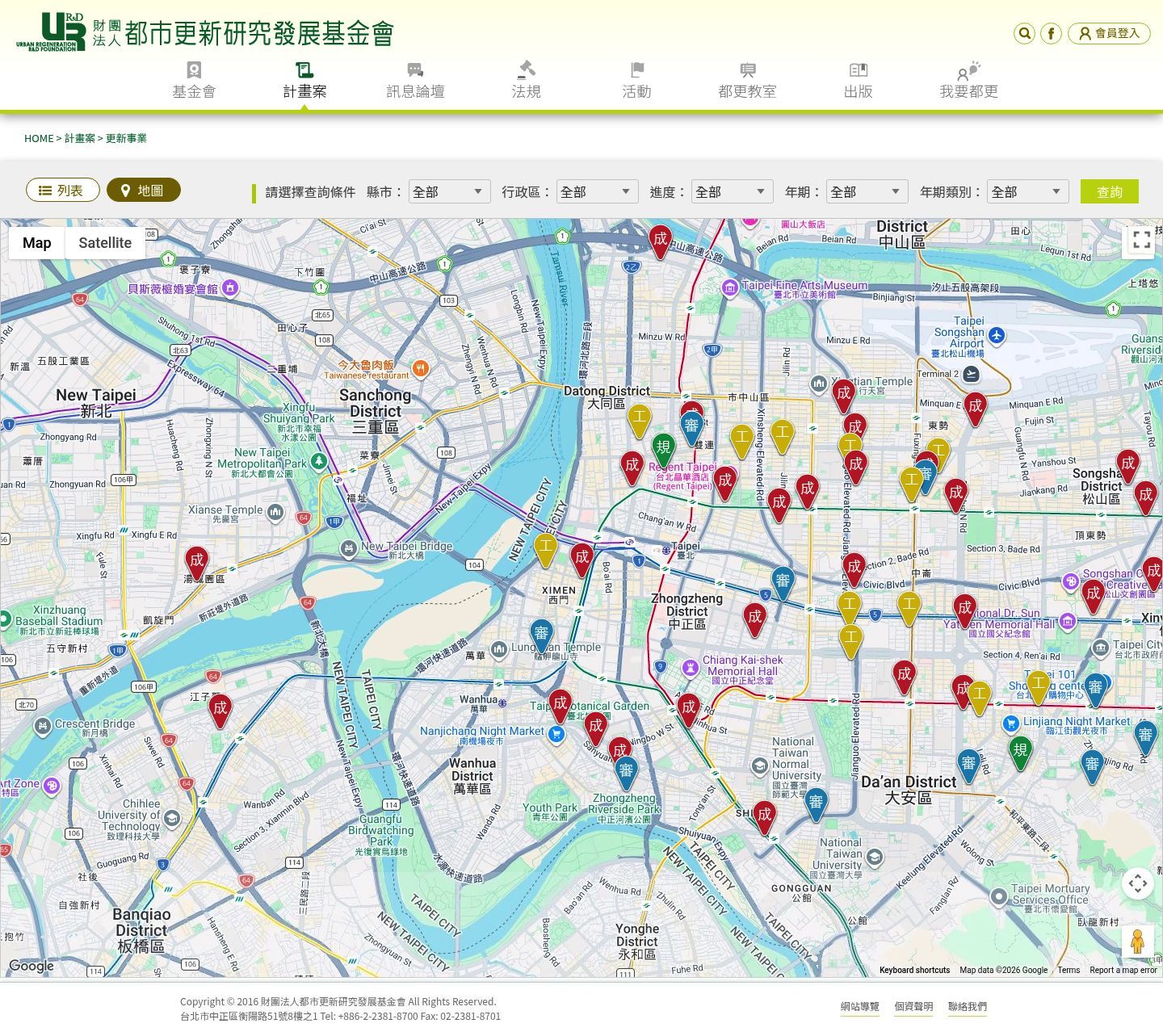The height and width of the screenshot is (1036, 1163).
Task: Click the Nanjichang Night Market cart icon
Action: tap(556, 733)
